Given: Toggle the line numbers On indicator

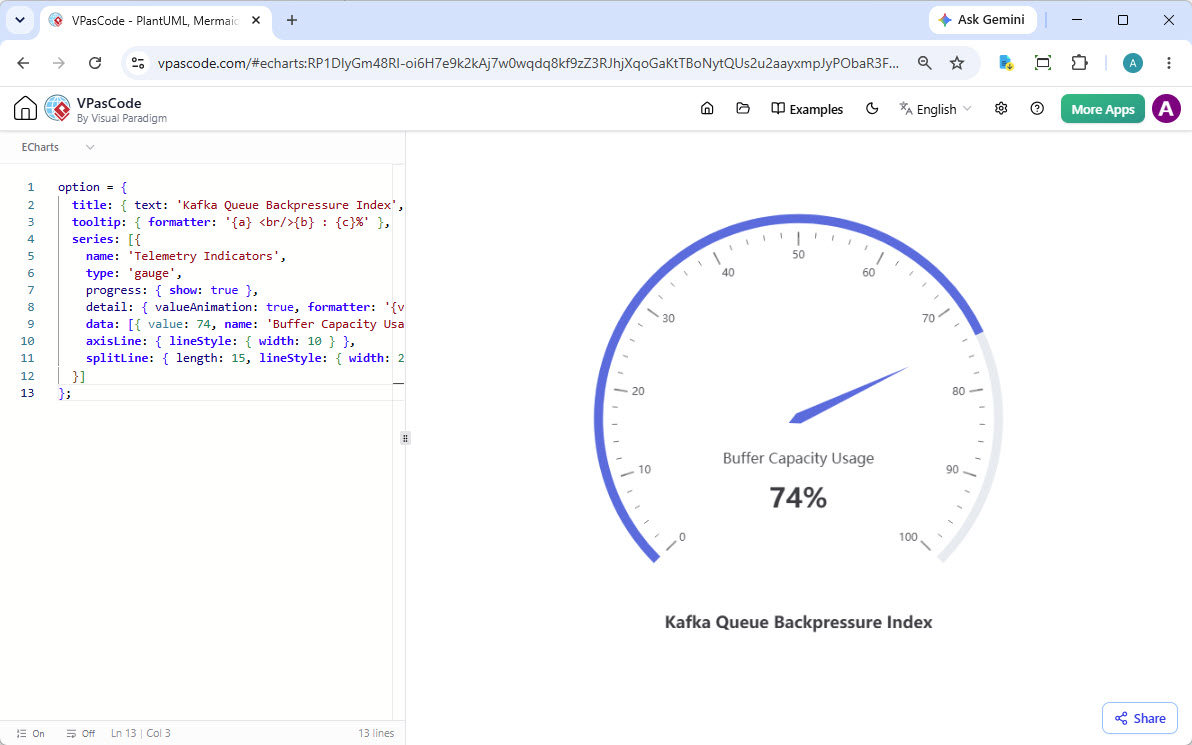Looking at the screenshot, I should 31,733.
